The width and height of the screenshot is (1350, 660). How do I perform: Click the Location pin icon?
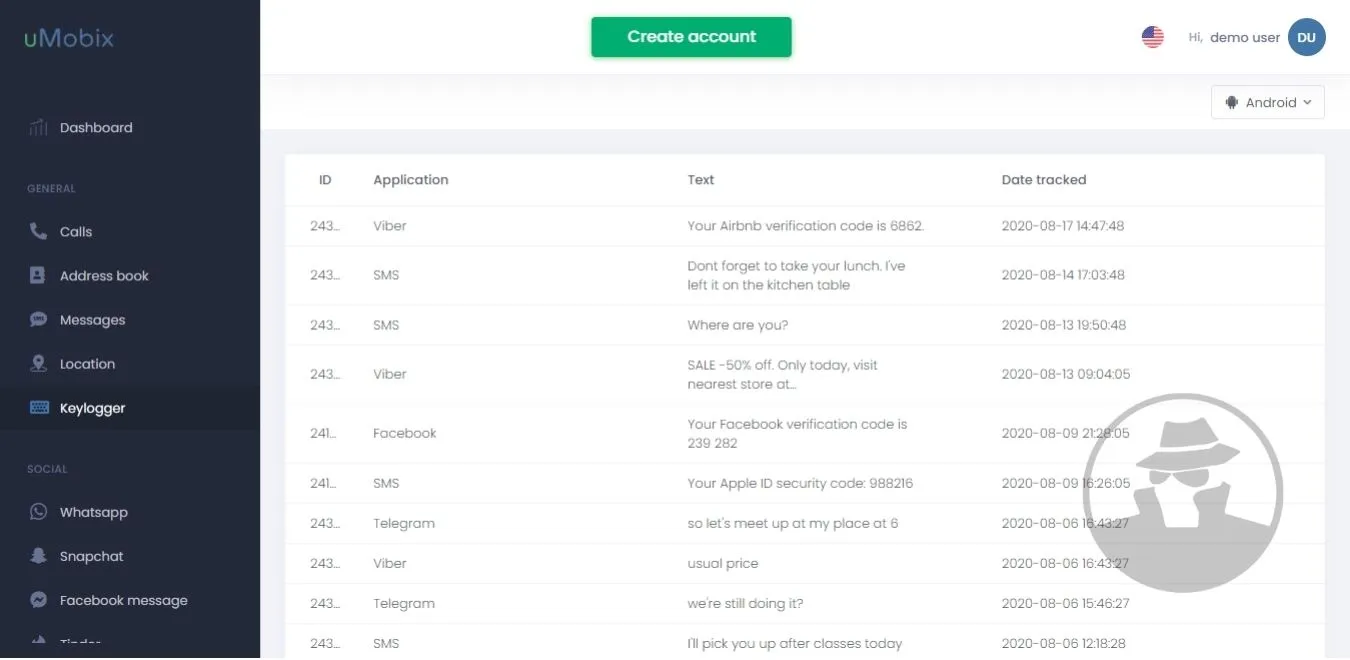click(x=38, y=364)
